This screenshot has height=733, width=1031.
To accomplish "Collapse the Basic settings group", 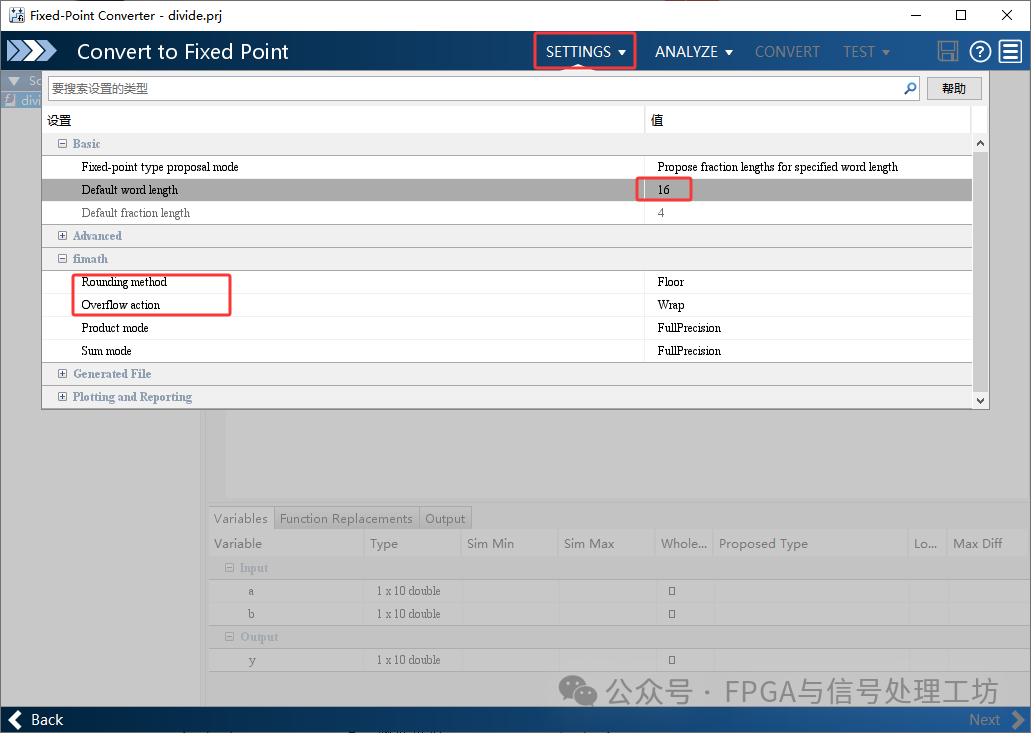I will pos(62,143).
